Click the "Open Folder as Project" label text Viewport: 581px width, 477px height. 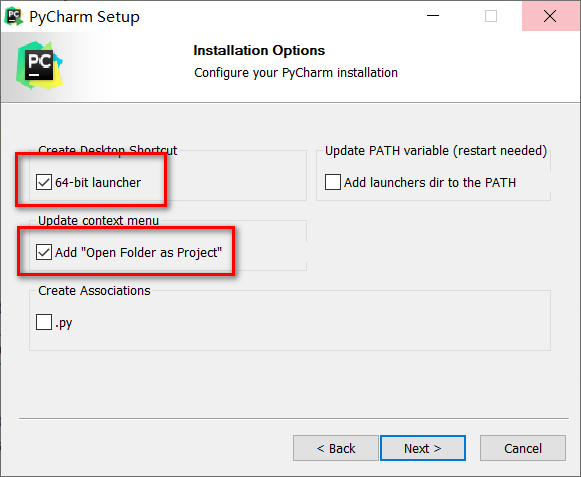click(x=152, y=252)
